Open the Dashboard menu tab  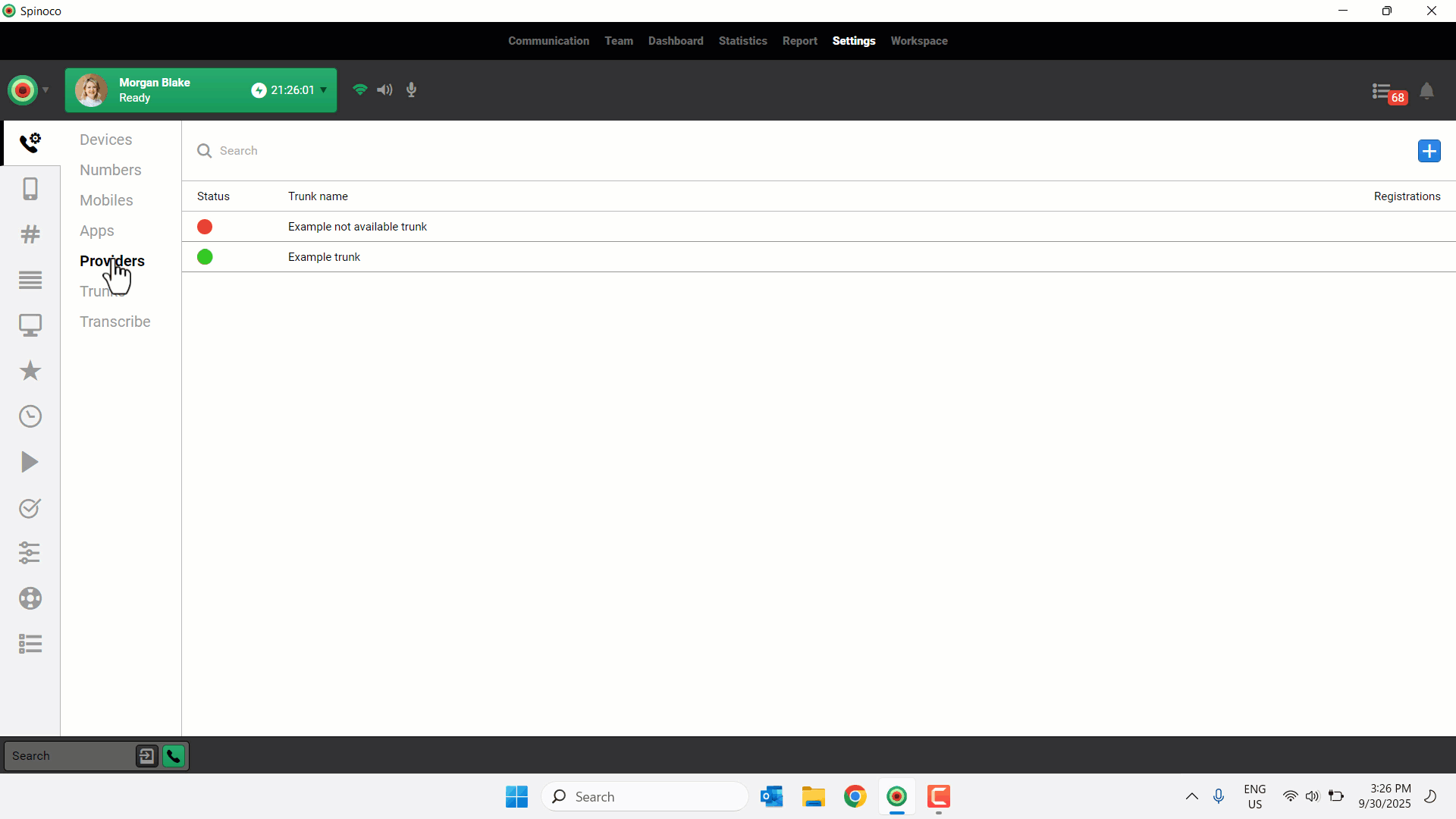point(675,41)
